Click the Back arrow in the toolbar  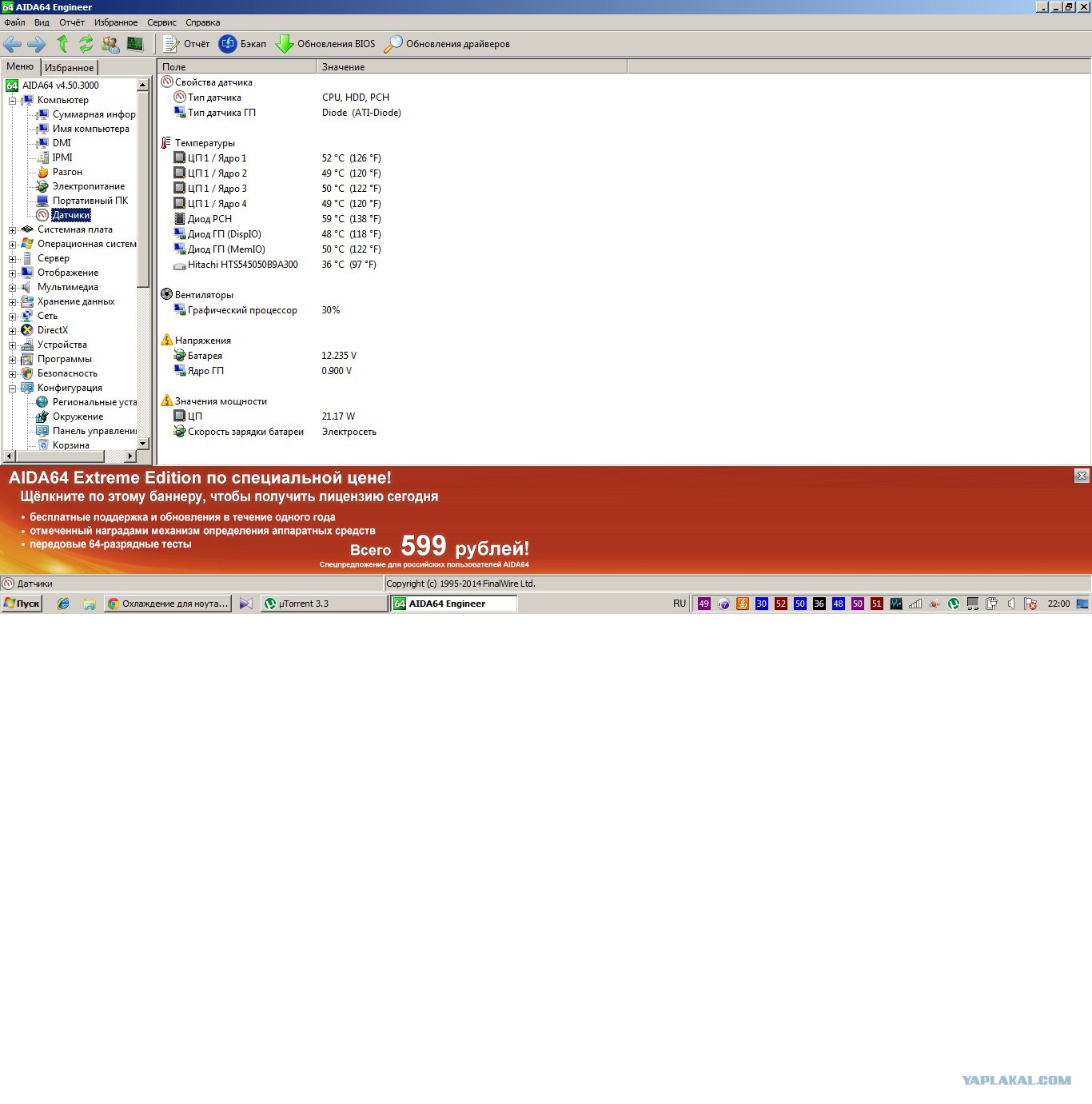pos(13,44)
